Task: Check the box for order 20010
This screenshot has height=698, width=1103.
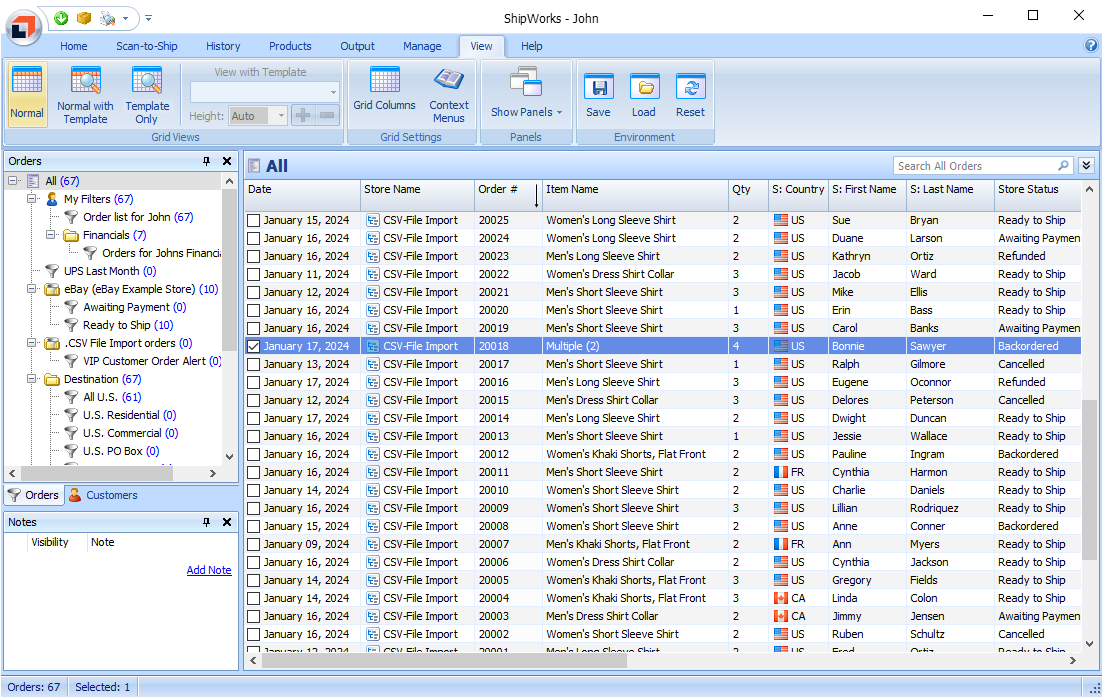Action: coord(254,490)
